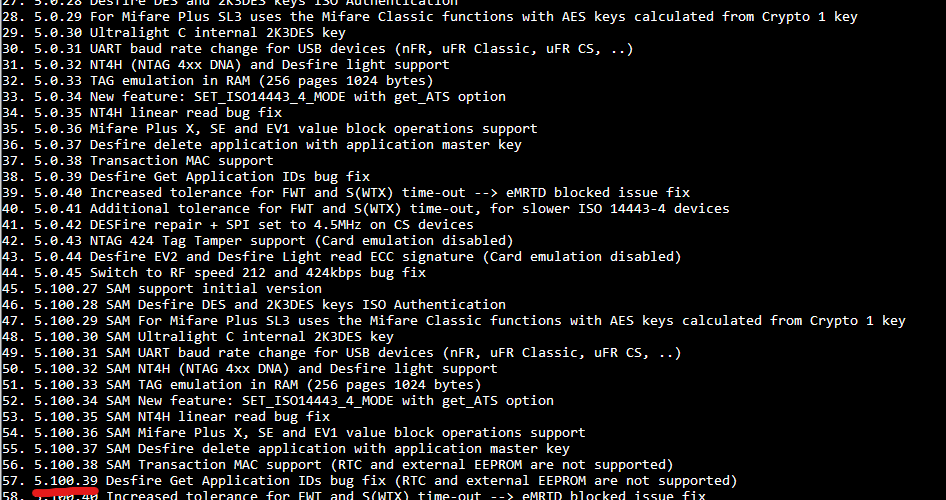Select the line 5.0.38 Transaction MAC support
The image size is (946, 500).
point(138,160)
